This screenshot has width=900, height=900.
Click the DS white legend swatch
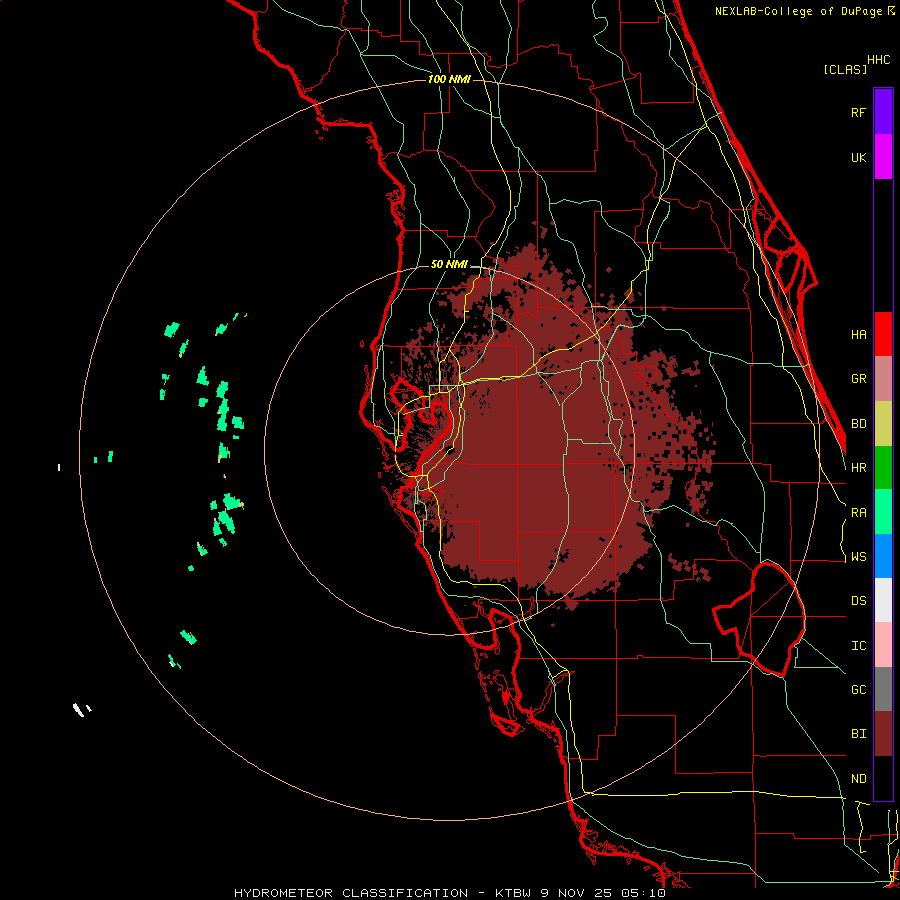883,600
